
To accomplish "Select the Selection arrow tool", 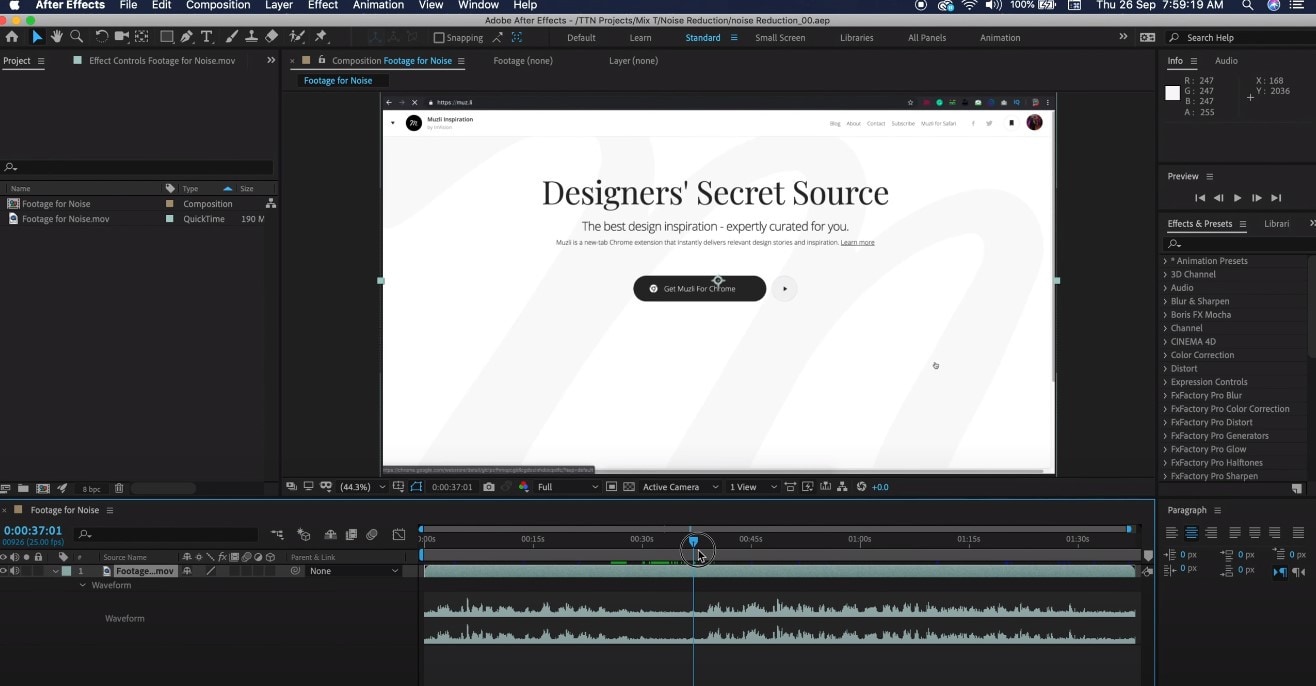I will 37,37.
